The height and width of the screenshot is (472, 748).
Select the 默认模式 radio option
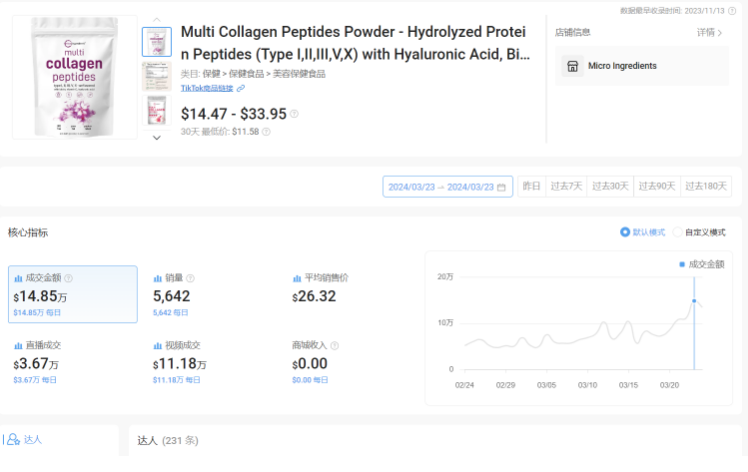[x=625, y=232]
